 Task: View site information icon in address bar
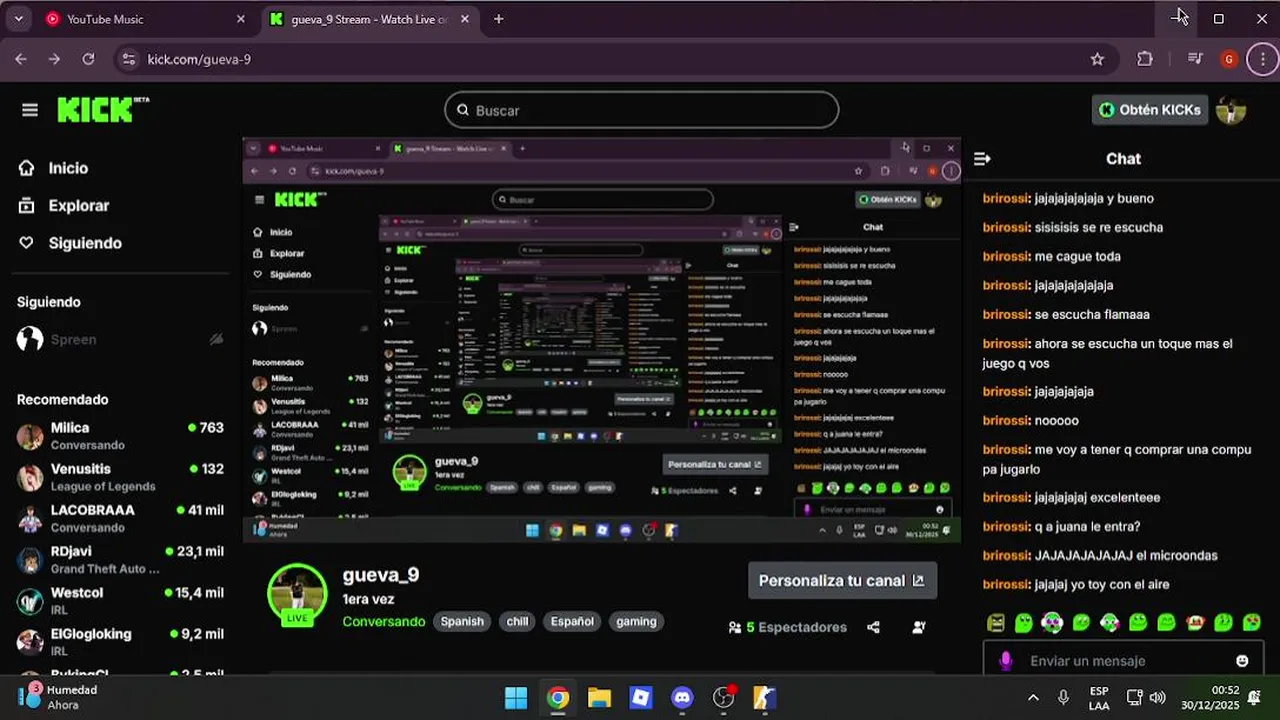(x=127, y=59)
